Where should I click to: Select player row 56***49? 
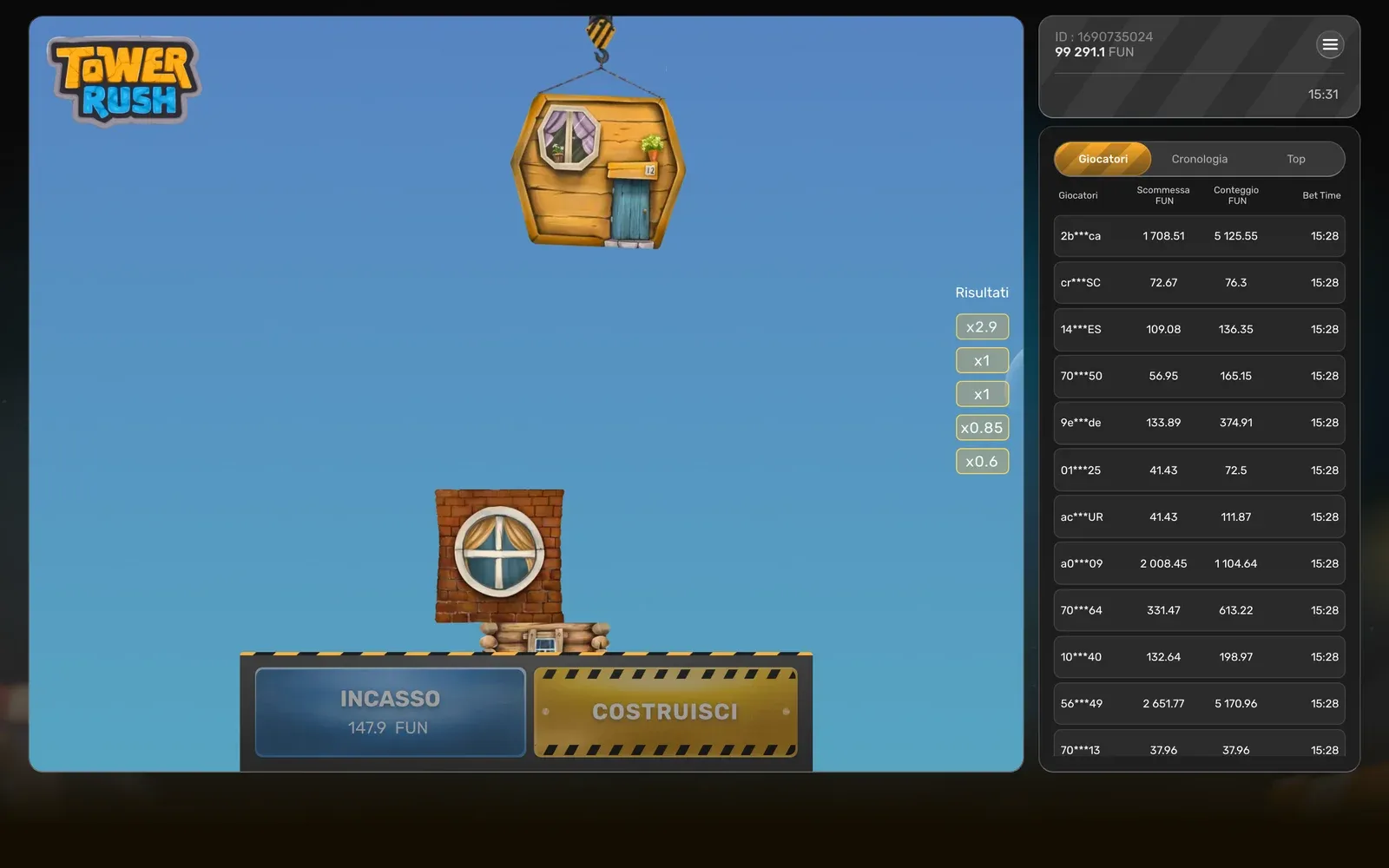[x=1199, y=704]
